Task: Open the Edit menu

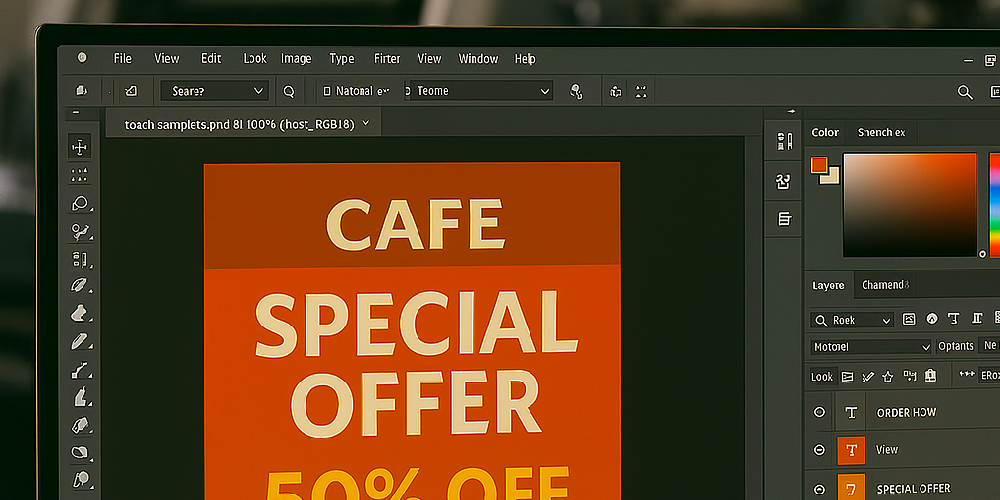Action: click(211, 59)
